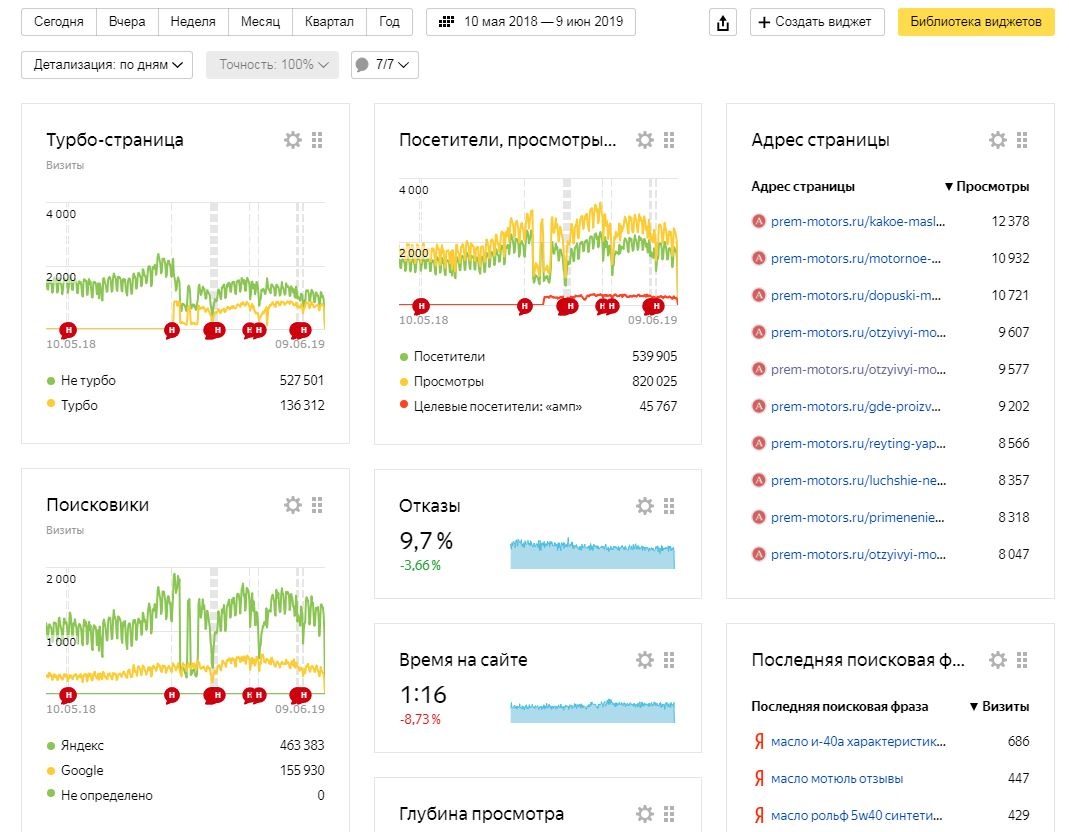Expand the Детализация: по дням dropdown
This screenshot has height=832, width=1069.
(x=107, y=65)
